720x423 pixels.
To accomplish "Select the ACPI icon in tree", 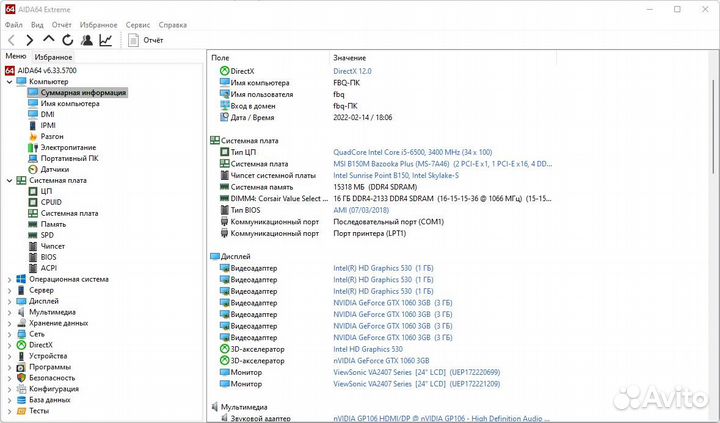I will 33,268.
